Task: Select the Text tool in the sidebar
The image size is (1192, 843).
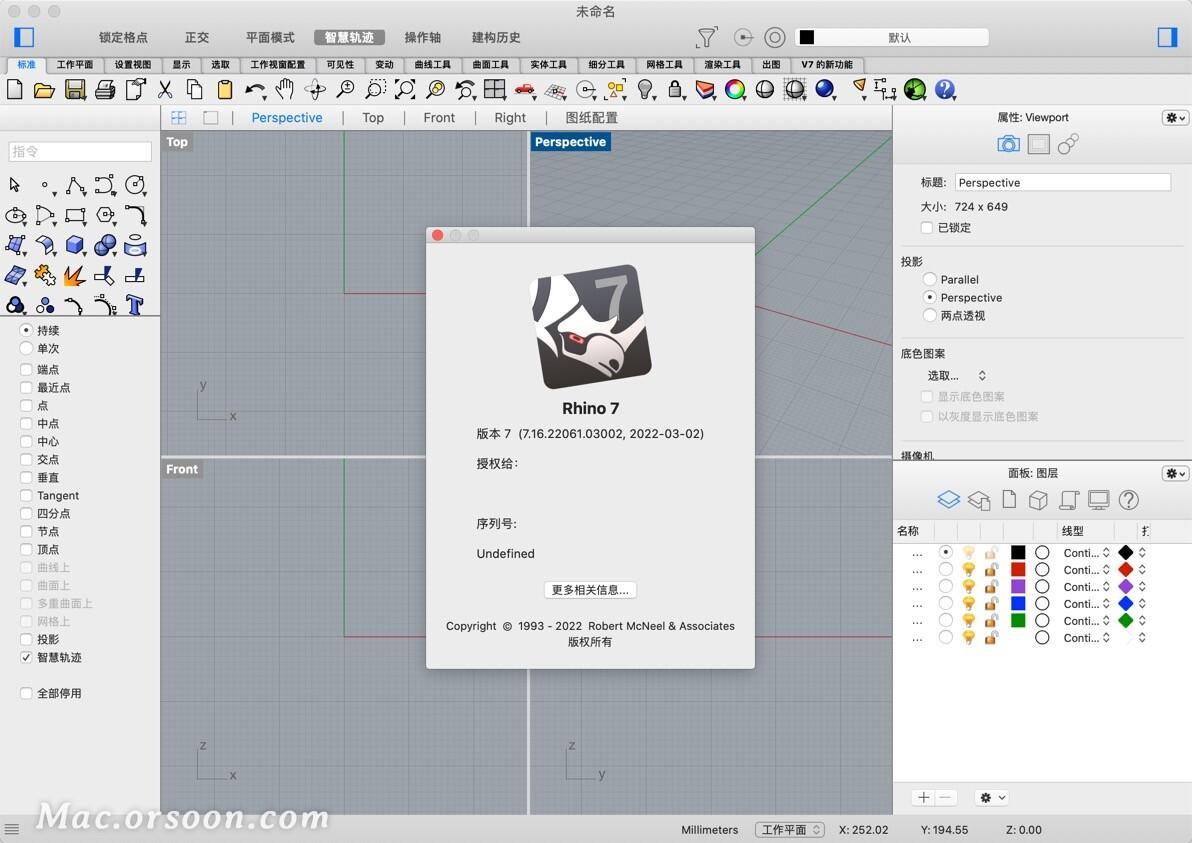Action: click(x=135, y=305)
